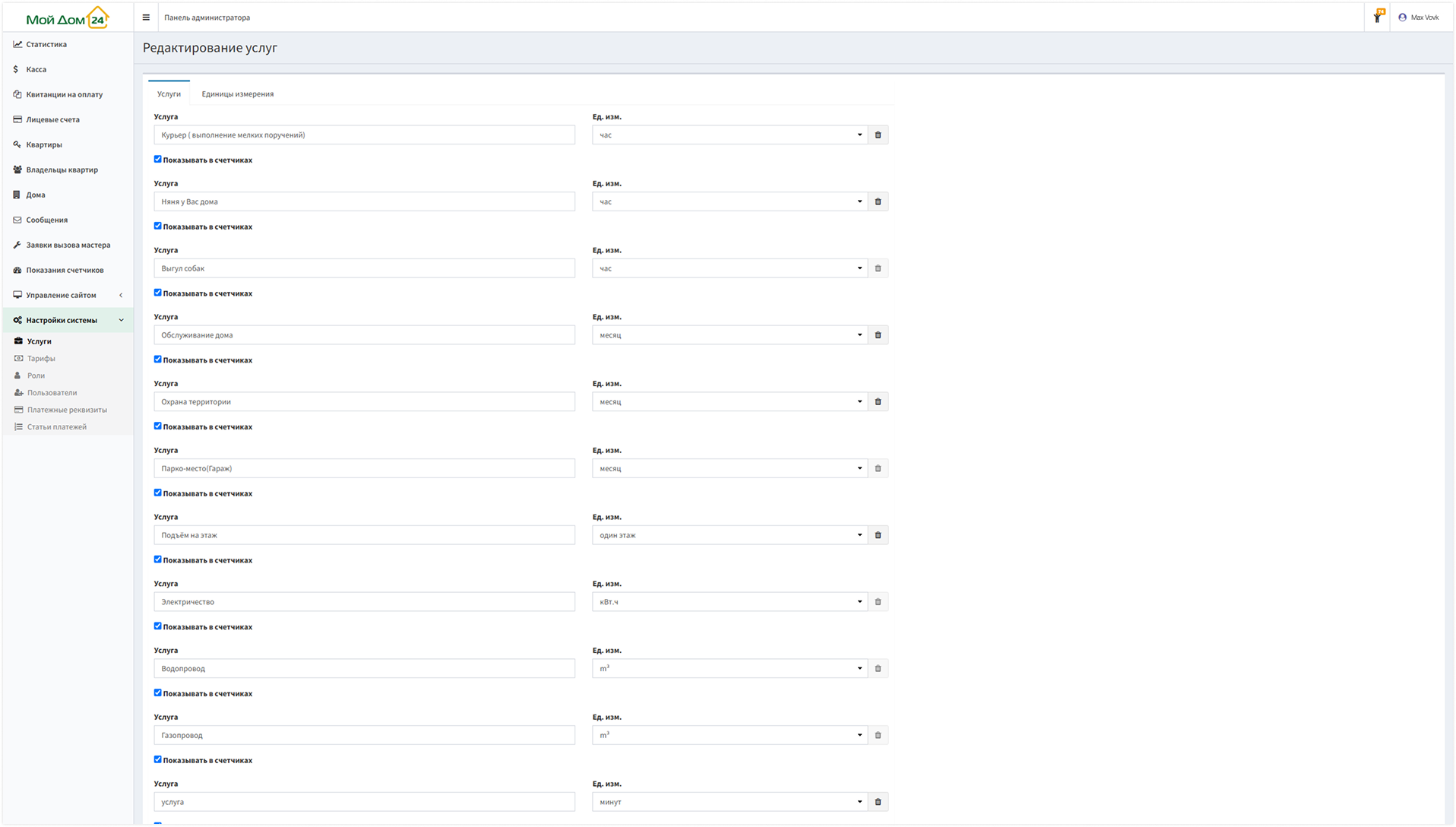Viewport: 1456px width, 827px height.
Task: Click the Статистика chart icon in sidebar
Action: tap(17, 44)
